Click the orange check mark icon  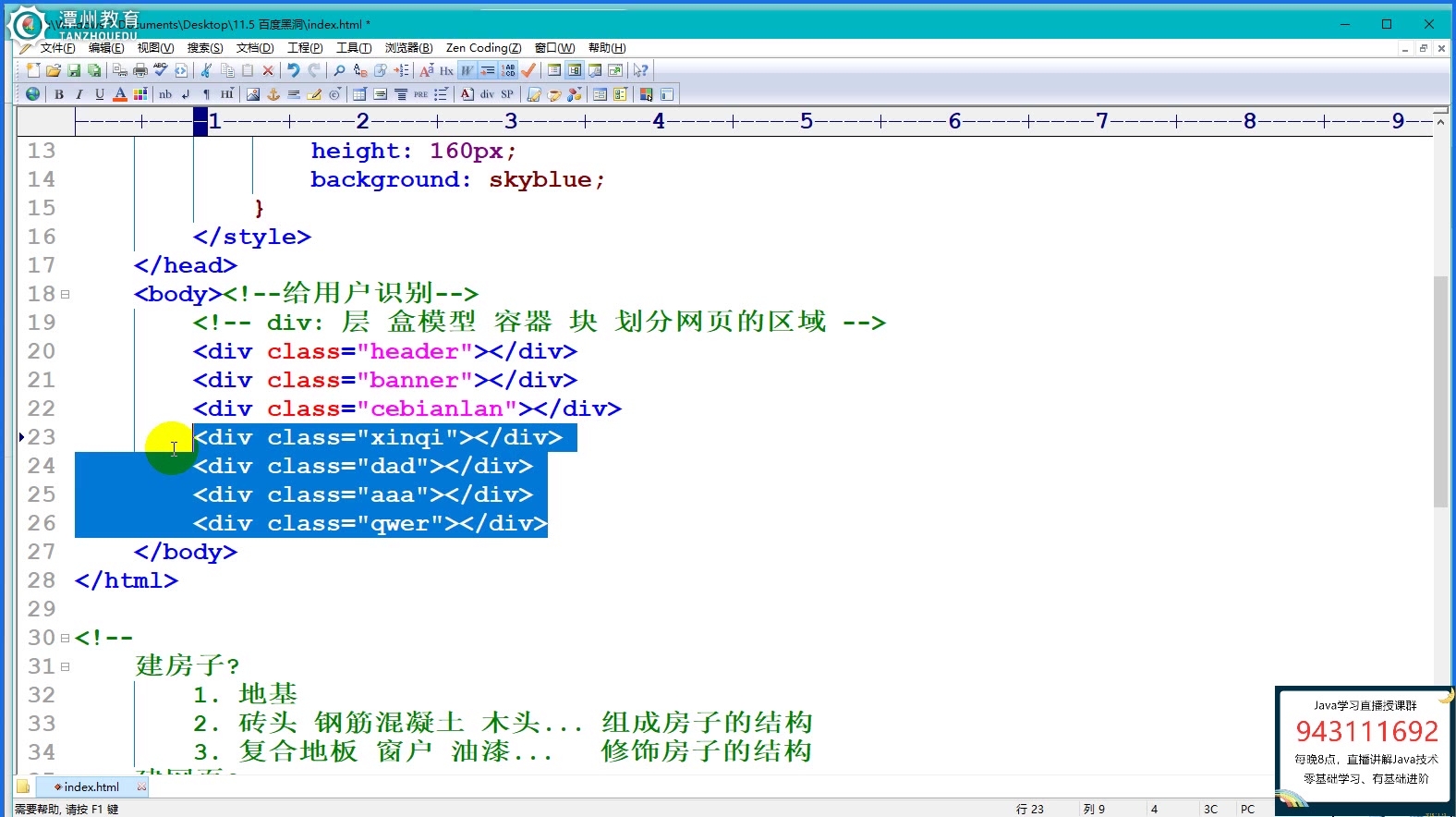coord(528,70)
